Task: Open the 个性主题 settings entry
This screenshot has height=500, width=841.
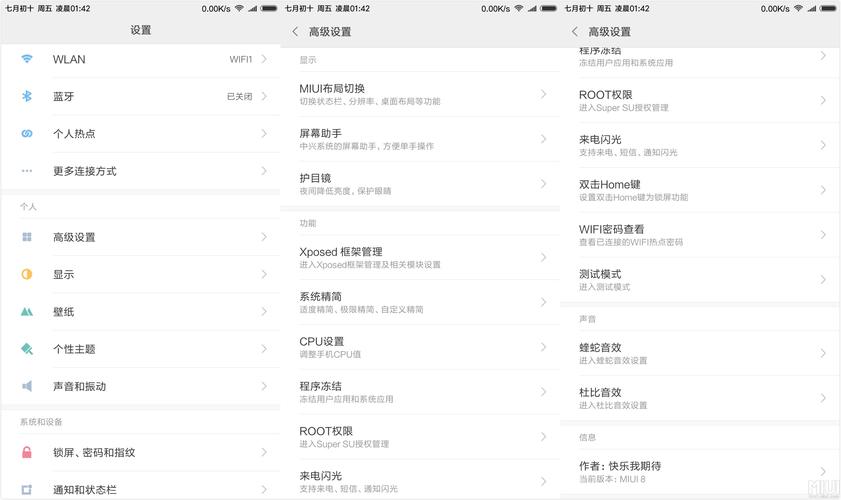Action: click(x=141, y=349)
